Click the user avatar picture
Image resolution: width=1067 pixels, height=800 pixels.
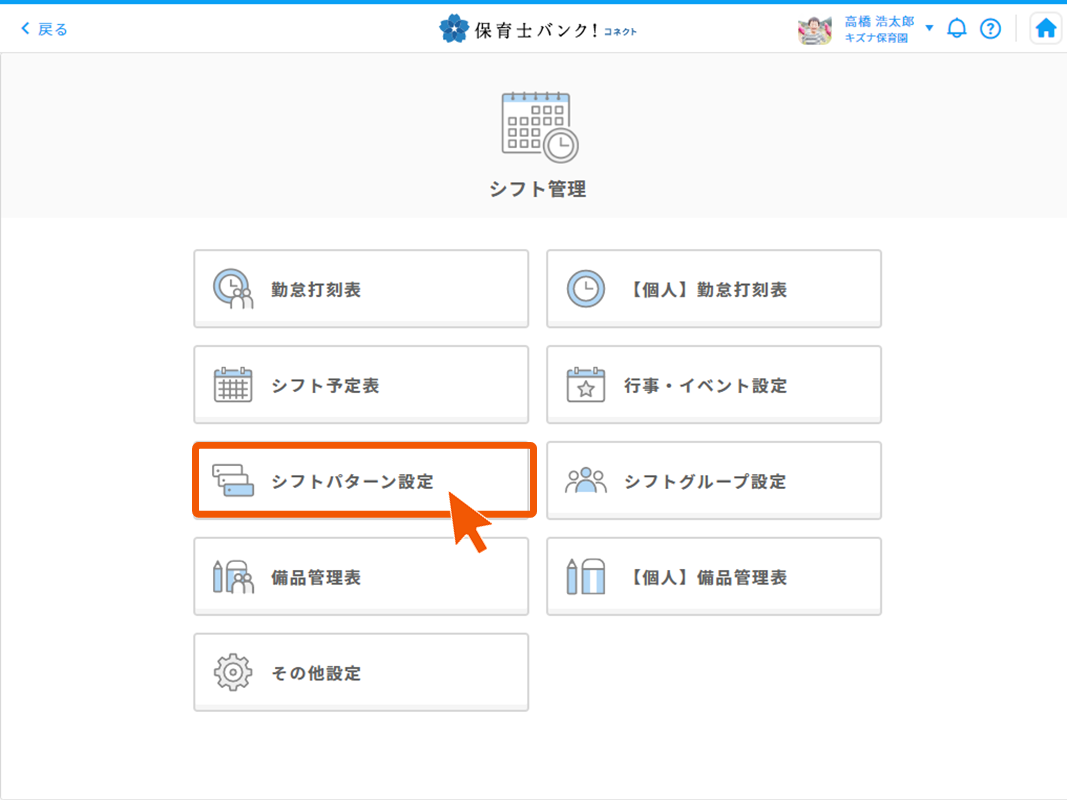[x=815, y=29]
